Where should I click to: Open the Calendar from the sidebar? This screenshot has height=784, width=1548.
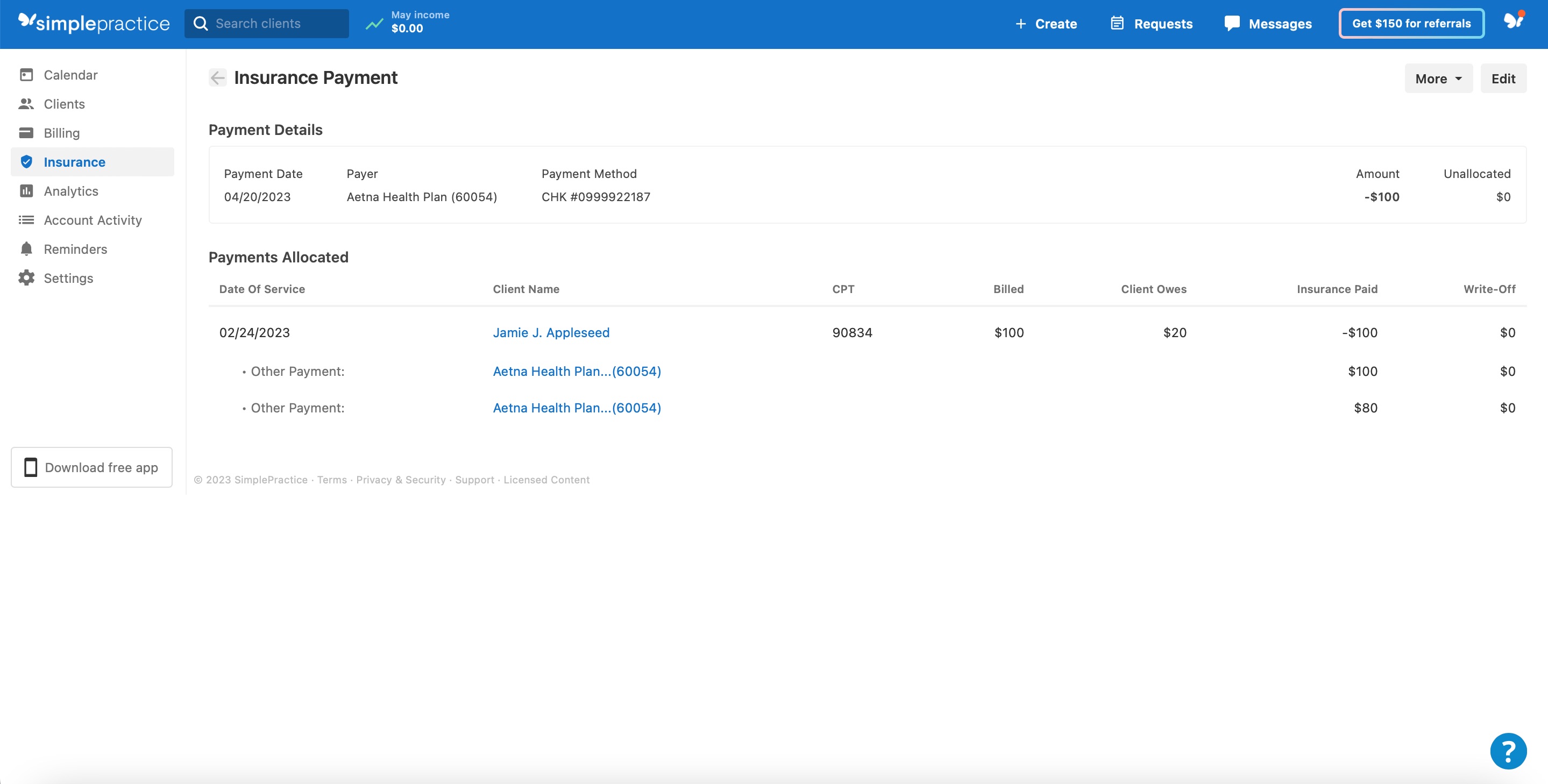70,75
